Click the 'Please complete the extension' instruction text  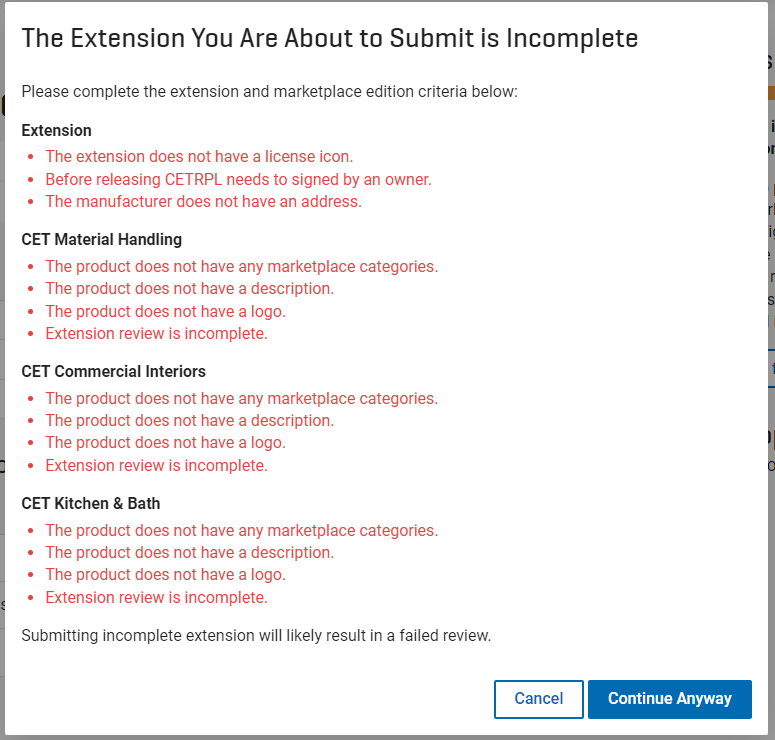[269, 92]
